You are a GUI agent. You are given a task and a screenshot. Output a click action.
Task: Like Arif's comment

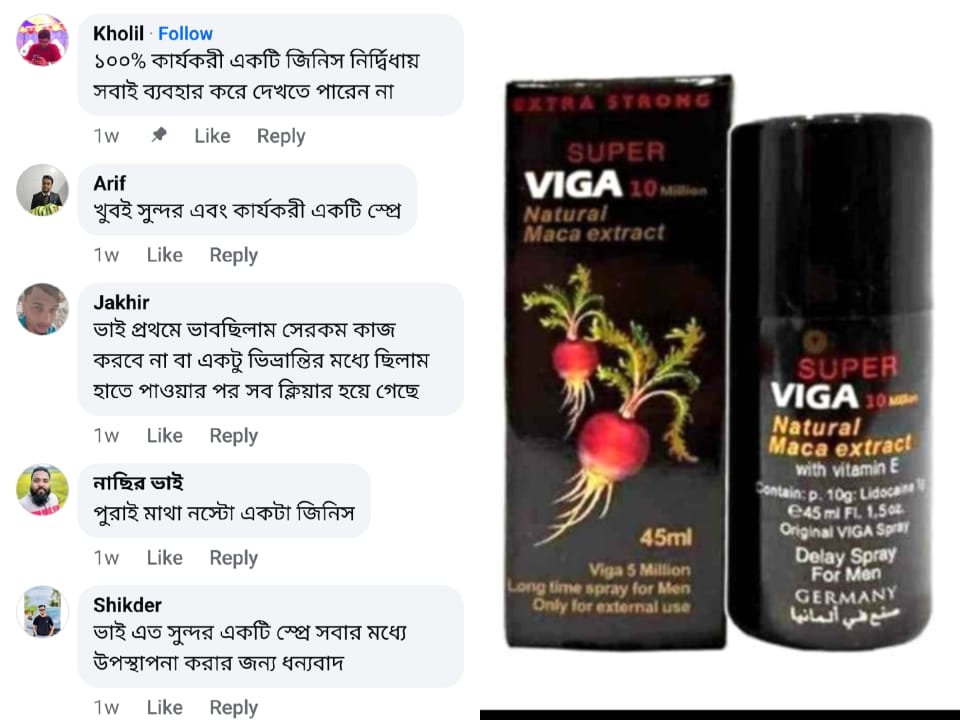165,255
